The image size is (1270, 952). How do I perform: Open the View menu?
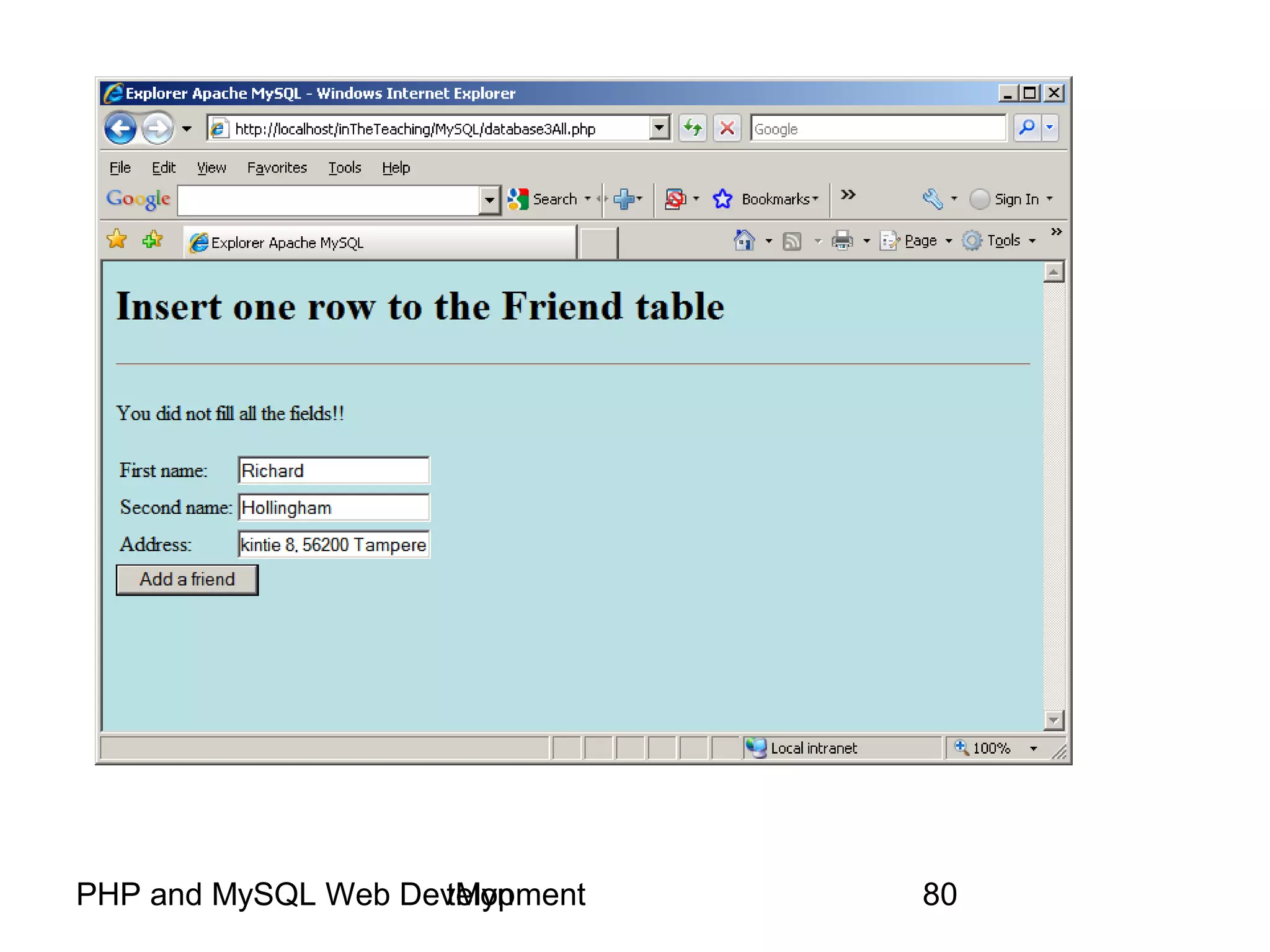pyautogui.click(x=211, y=168)
